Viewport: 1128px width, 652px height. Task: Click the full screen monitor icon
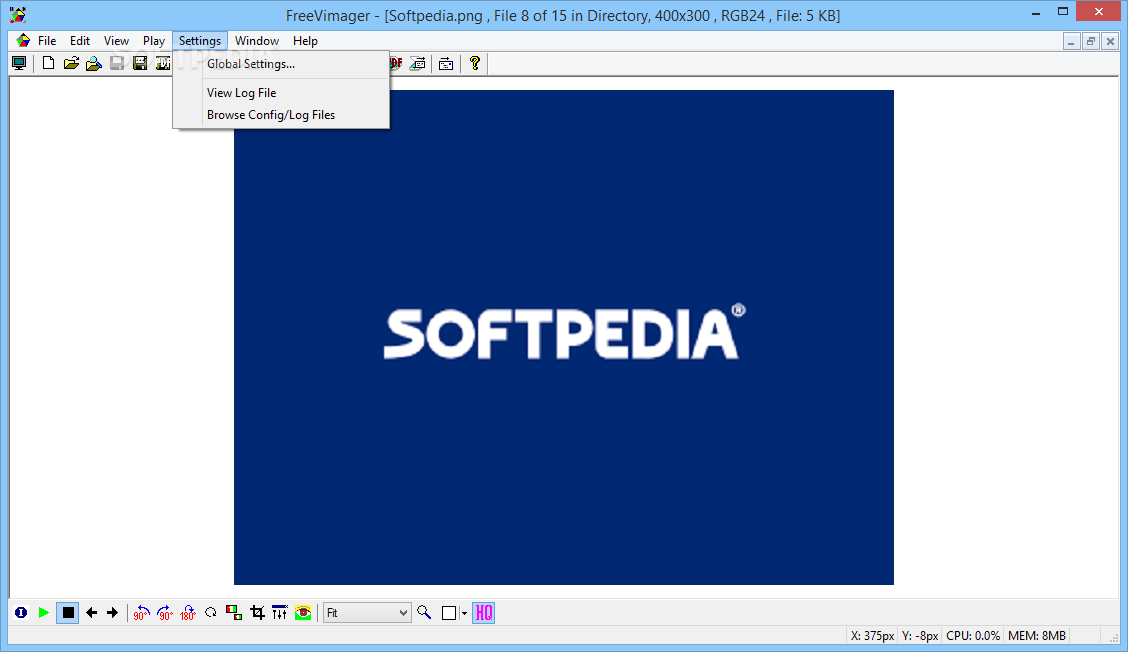19,63
